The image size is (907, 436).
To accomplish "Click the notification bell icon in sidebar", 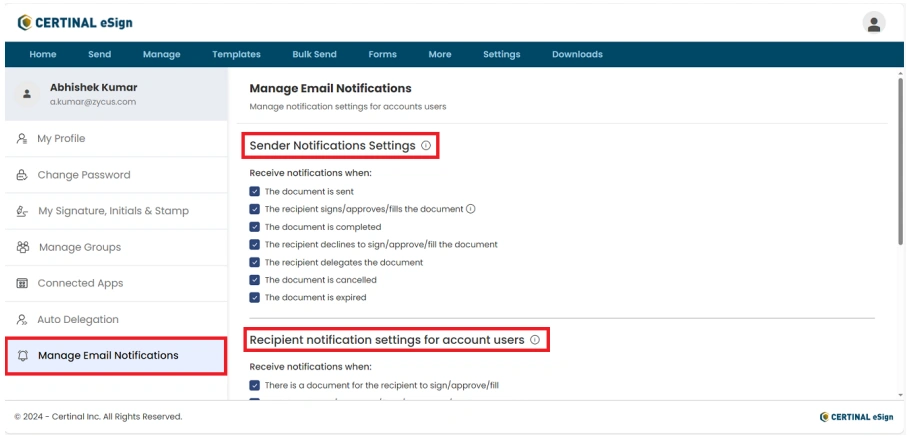I will coord(23,356).
